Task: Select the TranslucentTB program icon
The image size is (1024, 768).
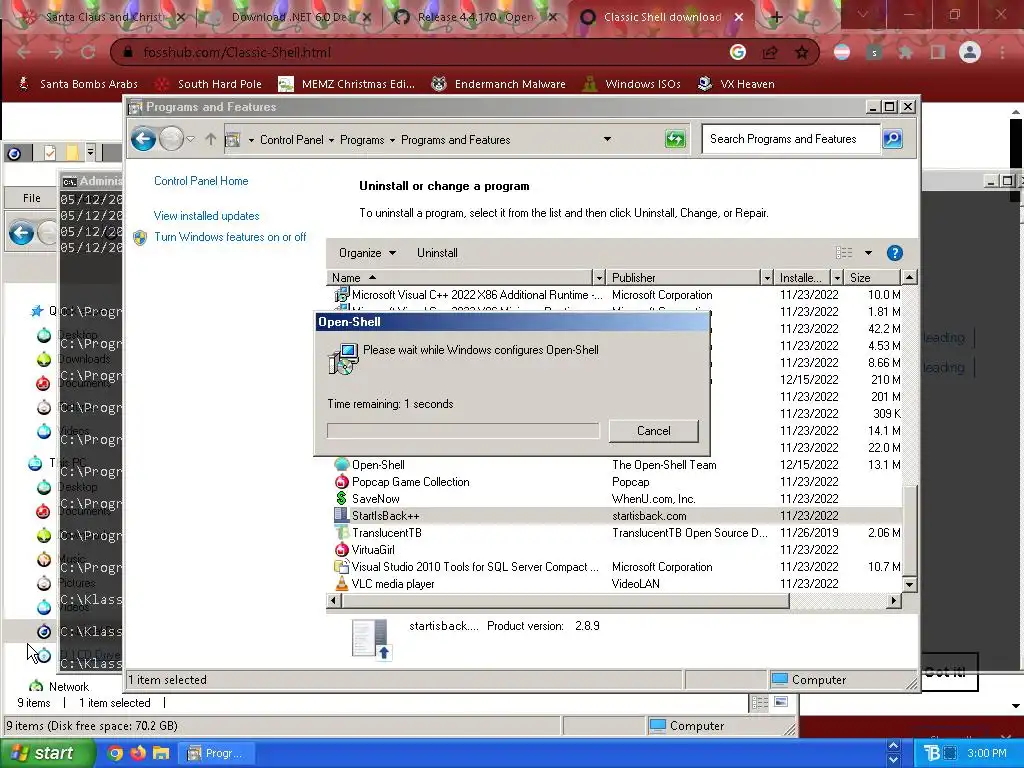Action: pos(342,532)
